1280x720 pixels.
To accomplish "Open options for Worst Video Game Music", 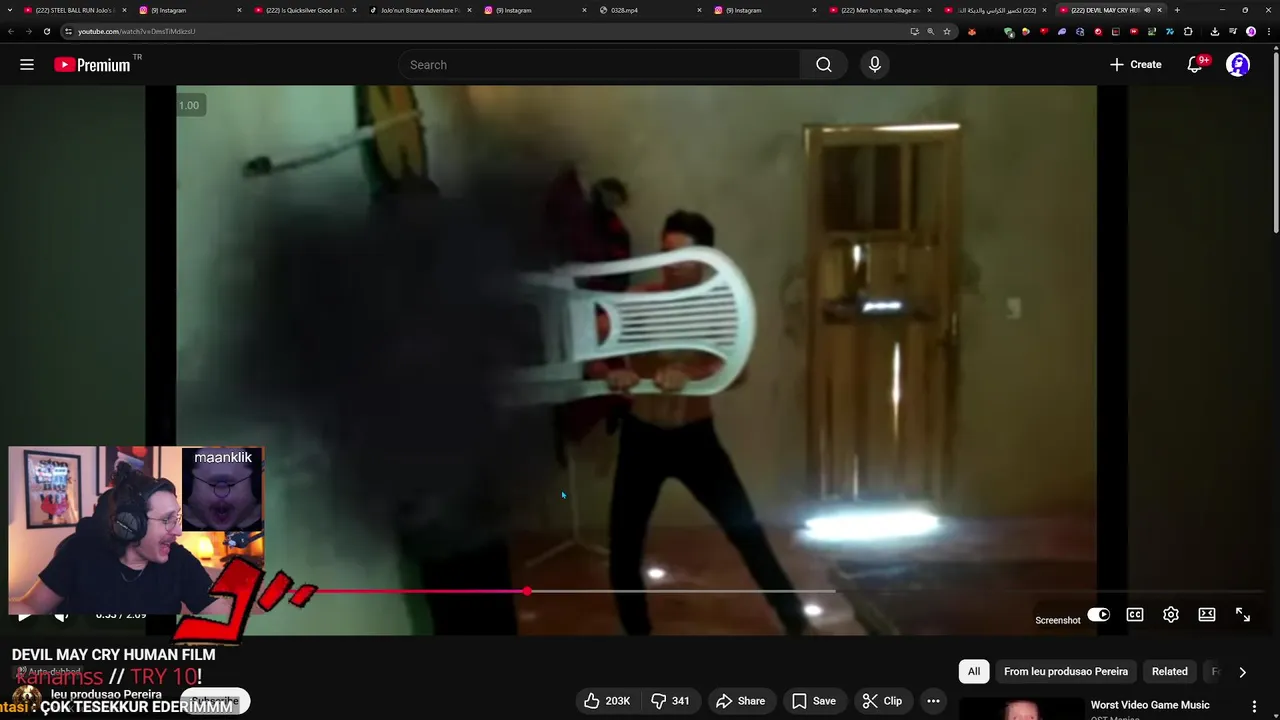I will 1255,705.
